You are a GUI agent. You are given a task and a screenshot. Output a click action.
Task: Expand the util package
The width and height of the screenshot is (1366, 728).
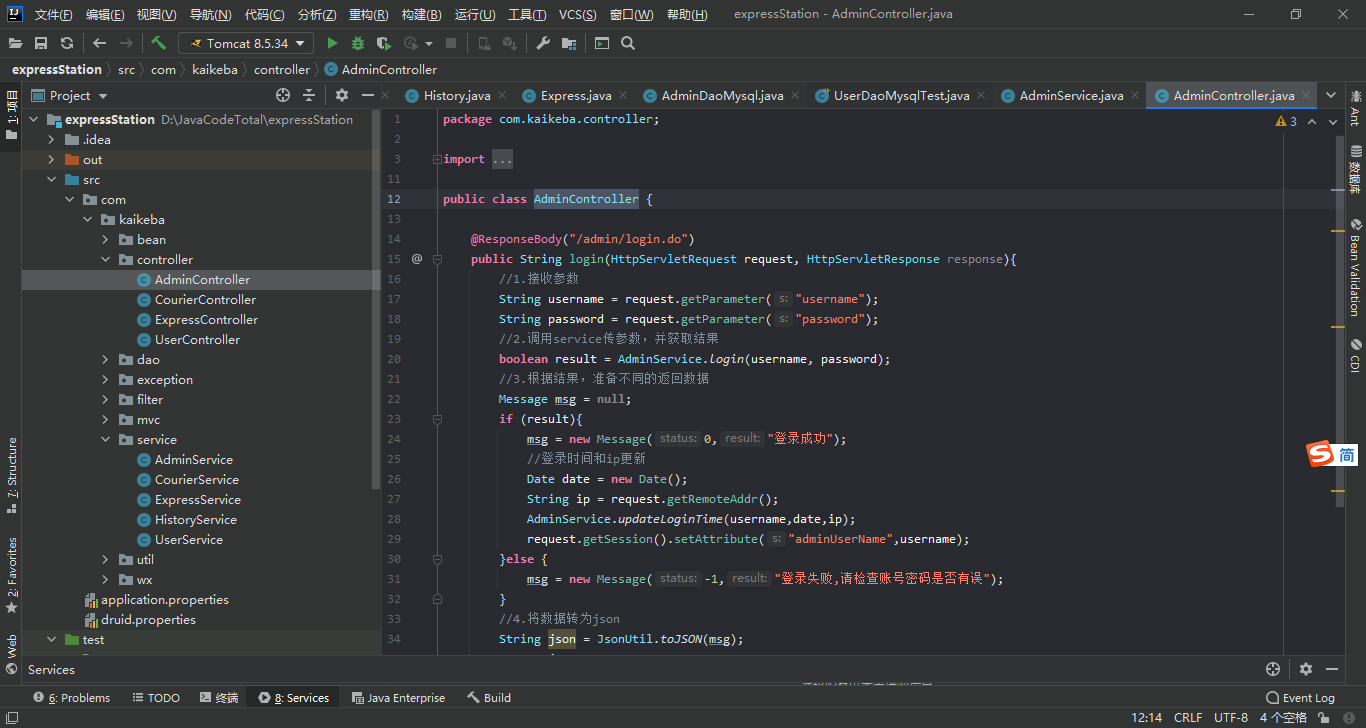coord(106,559)
